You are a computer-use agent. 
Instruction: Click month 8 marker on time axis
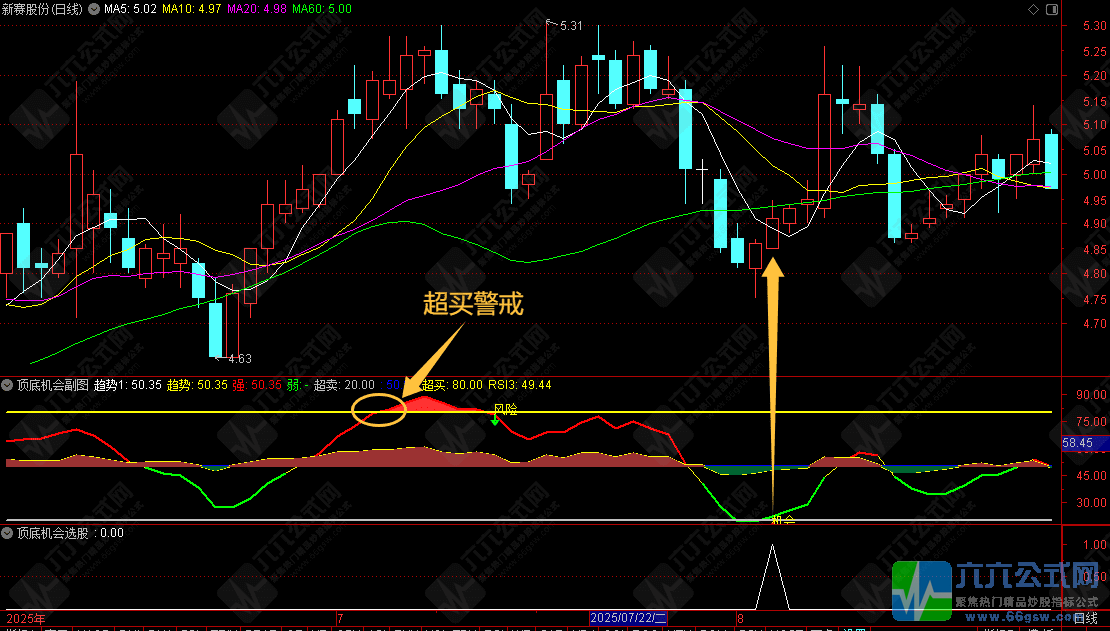click(740, 618)
